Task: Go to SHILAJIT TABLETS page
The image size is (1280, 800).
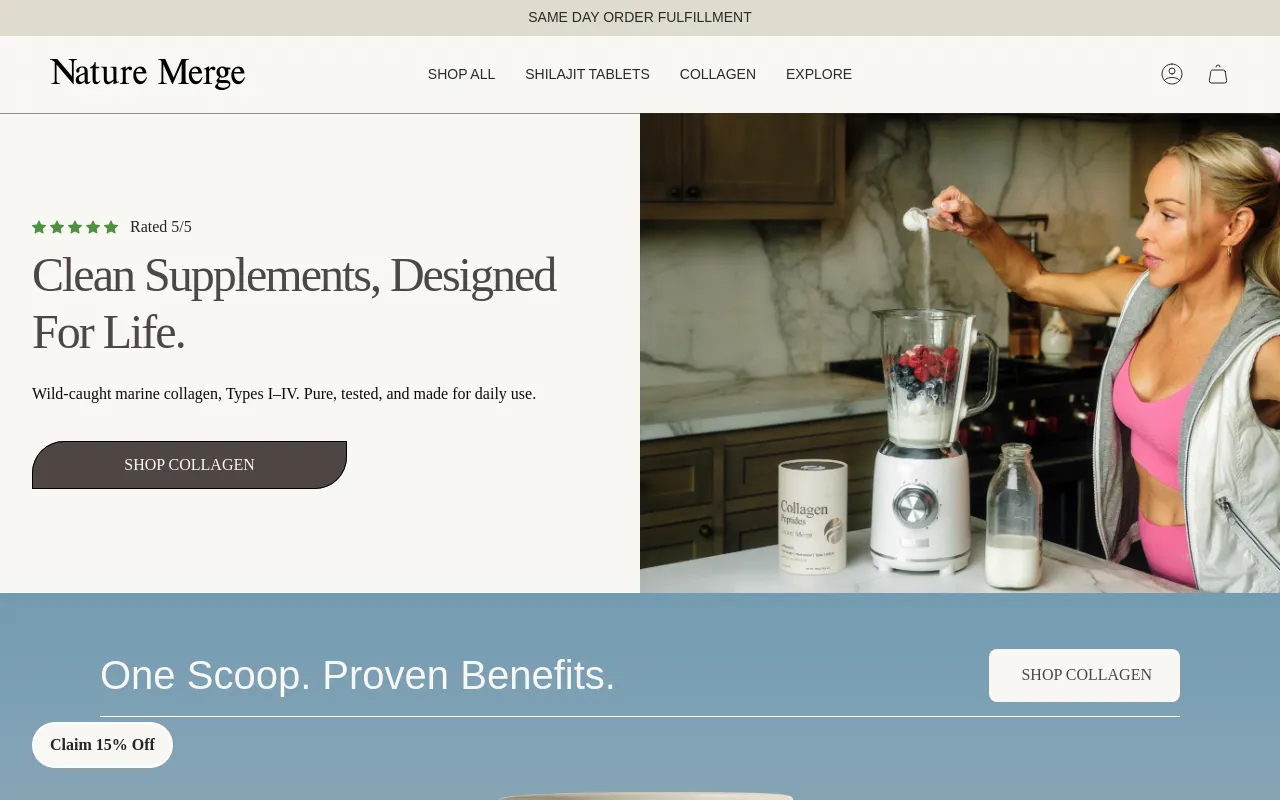Action: coord(587,74)
